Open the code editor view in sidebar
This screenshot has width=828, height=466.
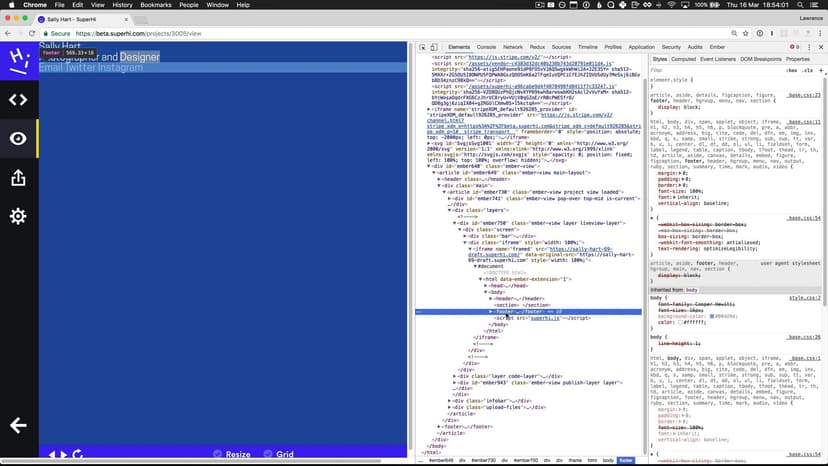pos(18,99)
